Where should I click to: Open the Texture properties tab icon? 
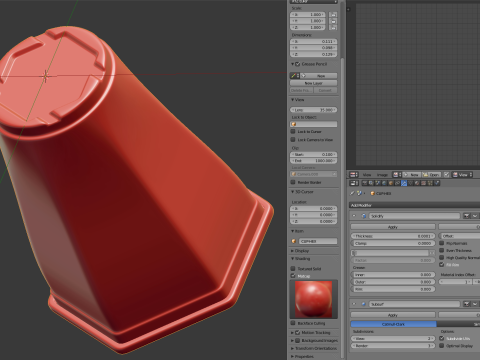point(424,183)
